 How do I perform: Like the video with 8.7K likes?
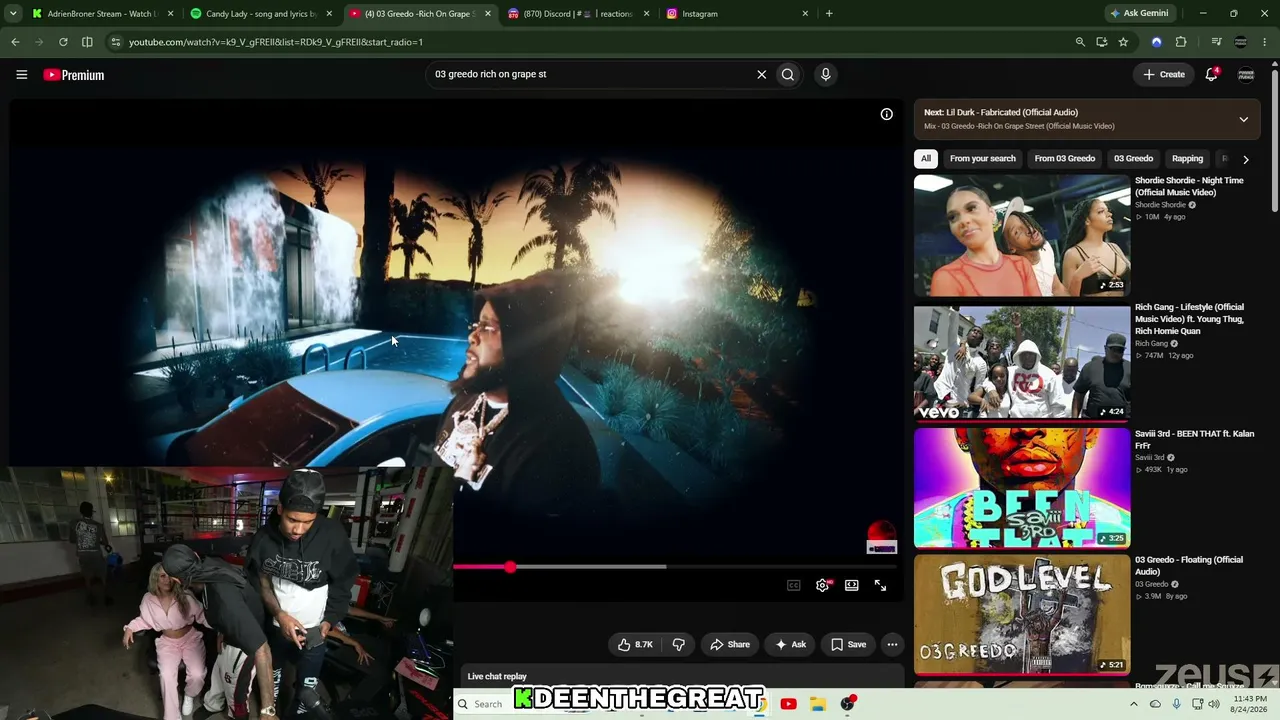tap(635, 644)
